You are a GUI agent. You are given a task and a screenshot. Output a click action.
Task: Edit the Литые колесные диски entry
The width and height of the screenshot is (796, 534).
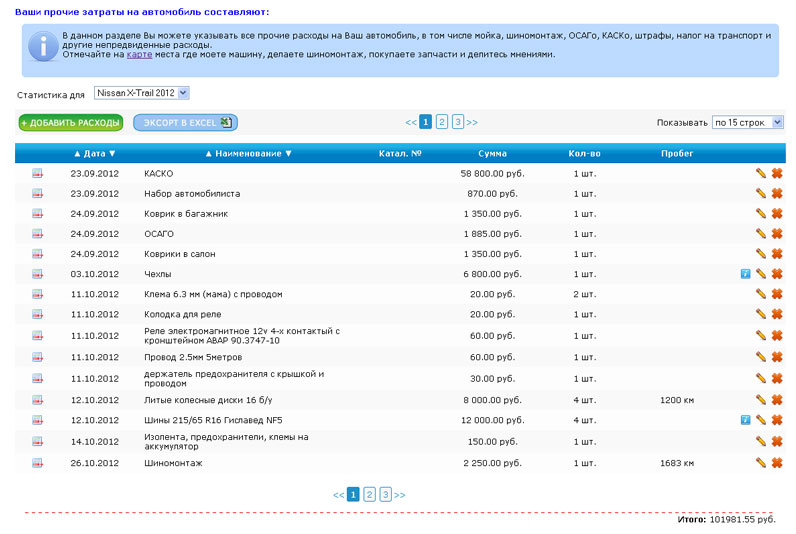tap(761, 399)
